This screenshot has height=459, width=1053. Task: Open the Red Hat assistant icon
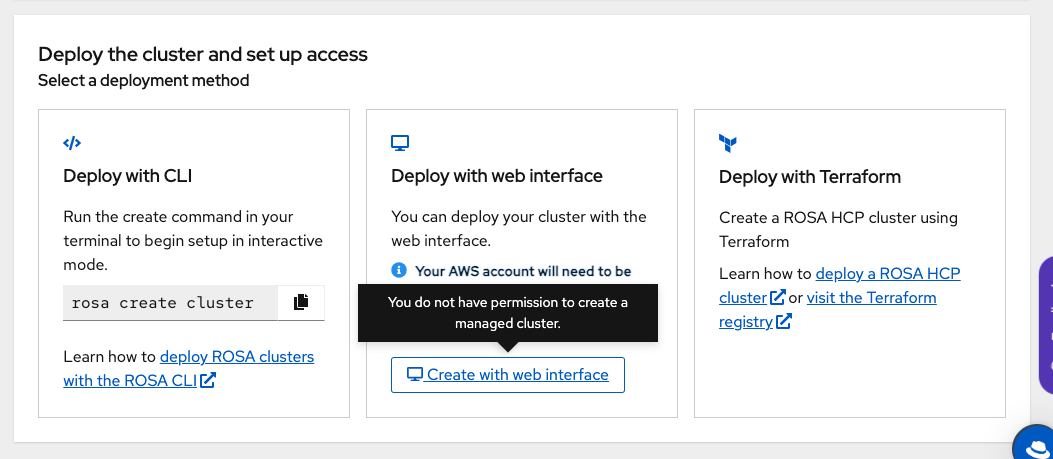[x=1035, y=444]
